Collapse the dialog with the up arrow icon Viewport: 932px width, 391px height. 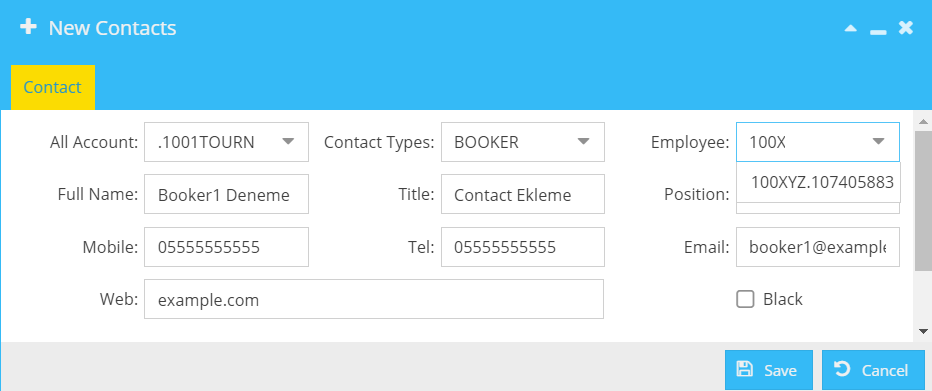click(x=851, y=28)
